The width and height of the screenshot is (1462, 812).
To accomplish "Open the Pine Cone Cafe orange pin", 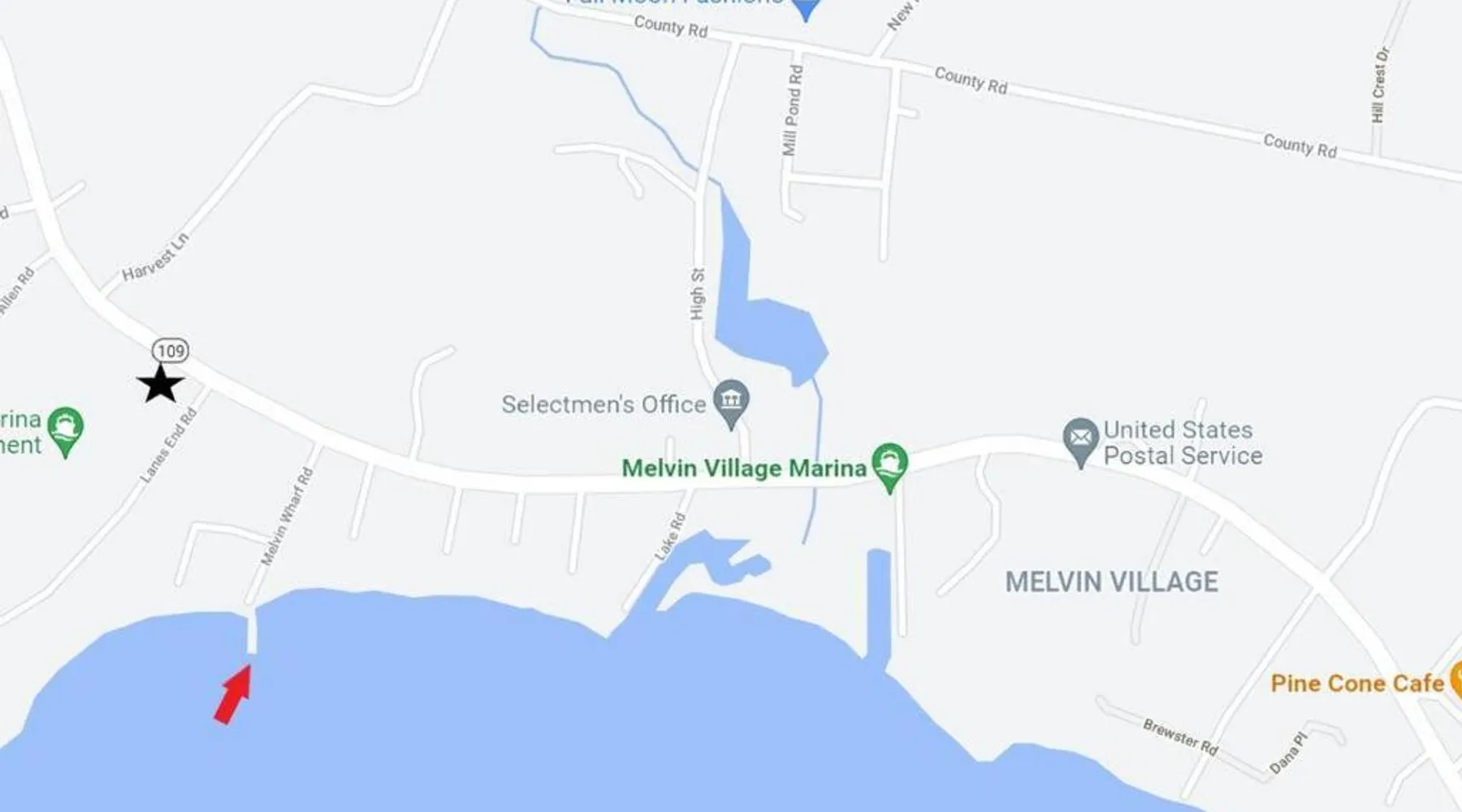I will pyautogui.click(x=1456, y=680).
